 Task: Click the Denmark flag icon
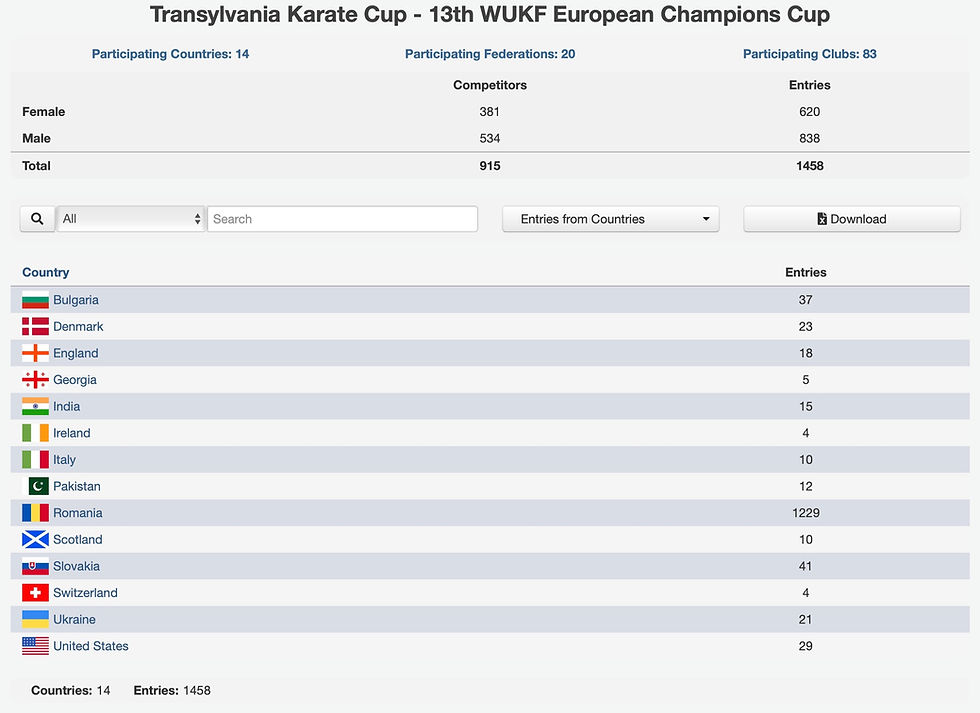point(35,326)
